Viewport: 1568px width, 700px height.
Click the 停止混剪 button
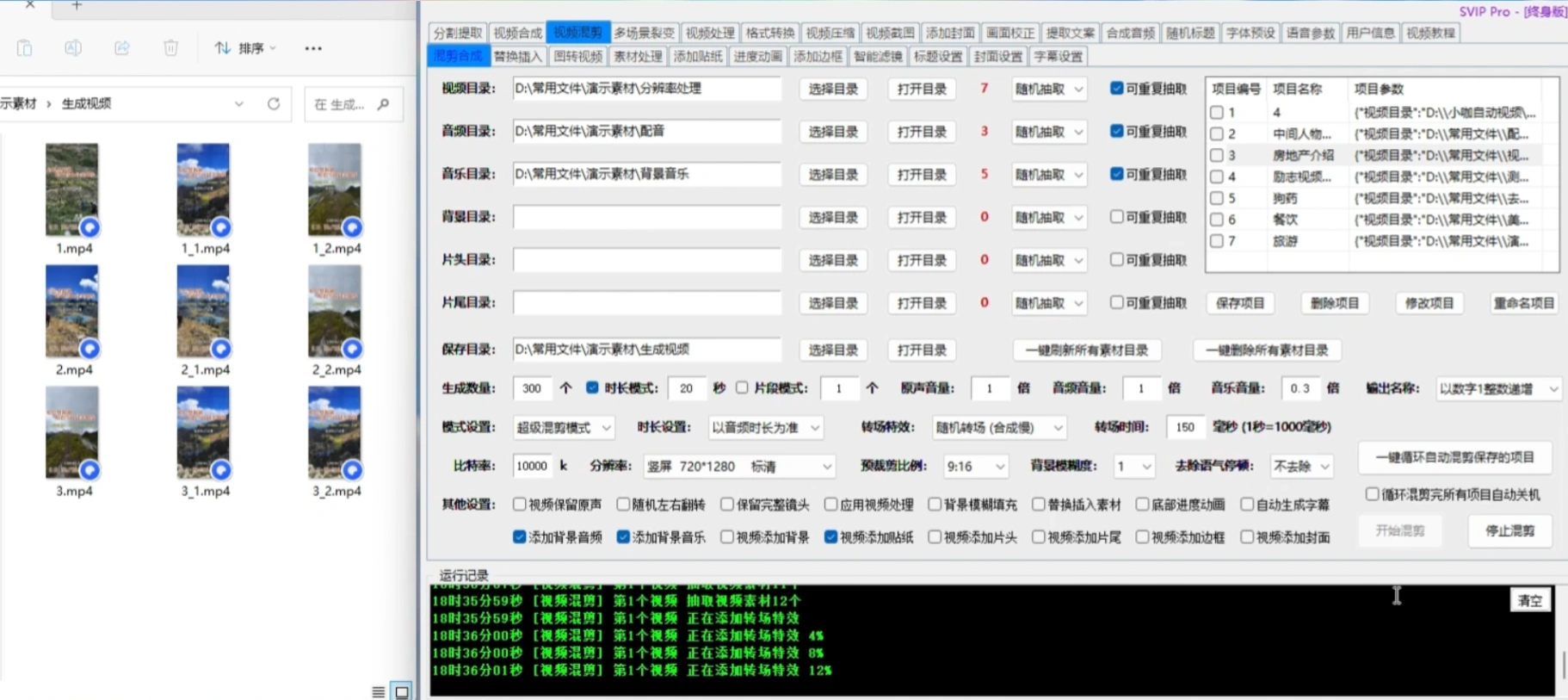1509,530
